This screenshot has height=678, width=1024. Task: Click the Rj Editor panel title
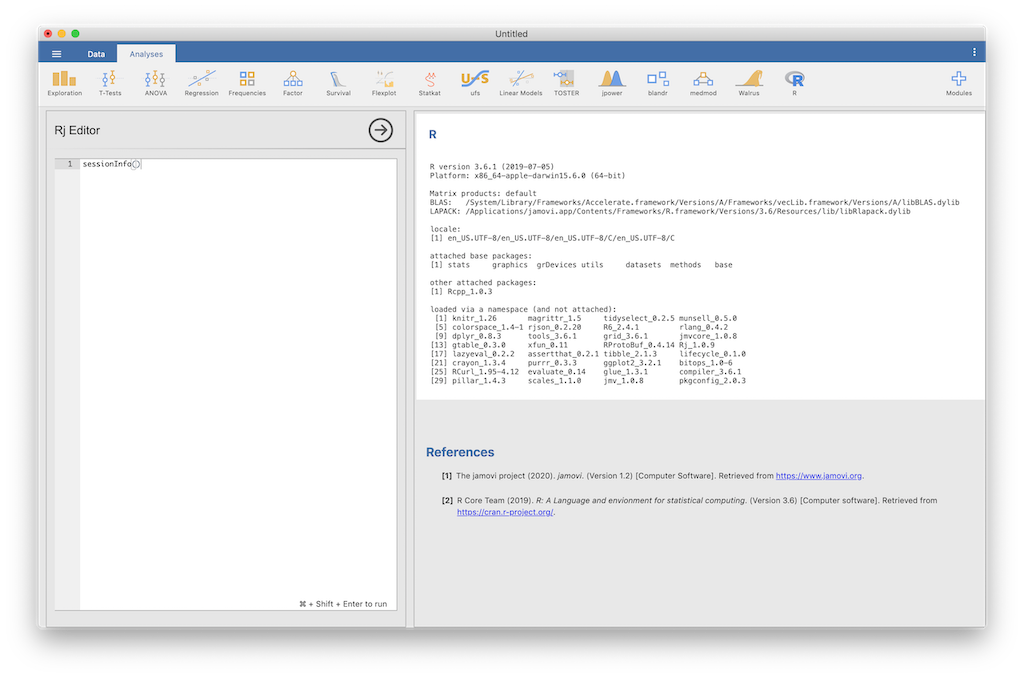[77, 130]
